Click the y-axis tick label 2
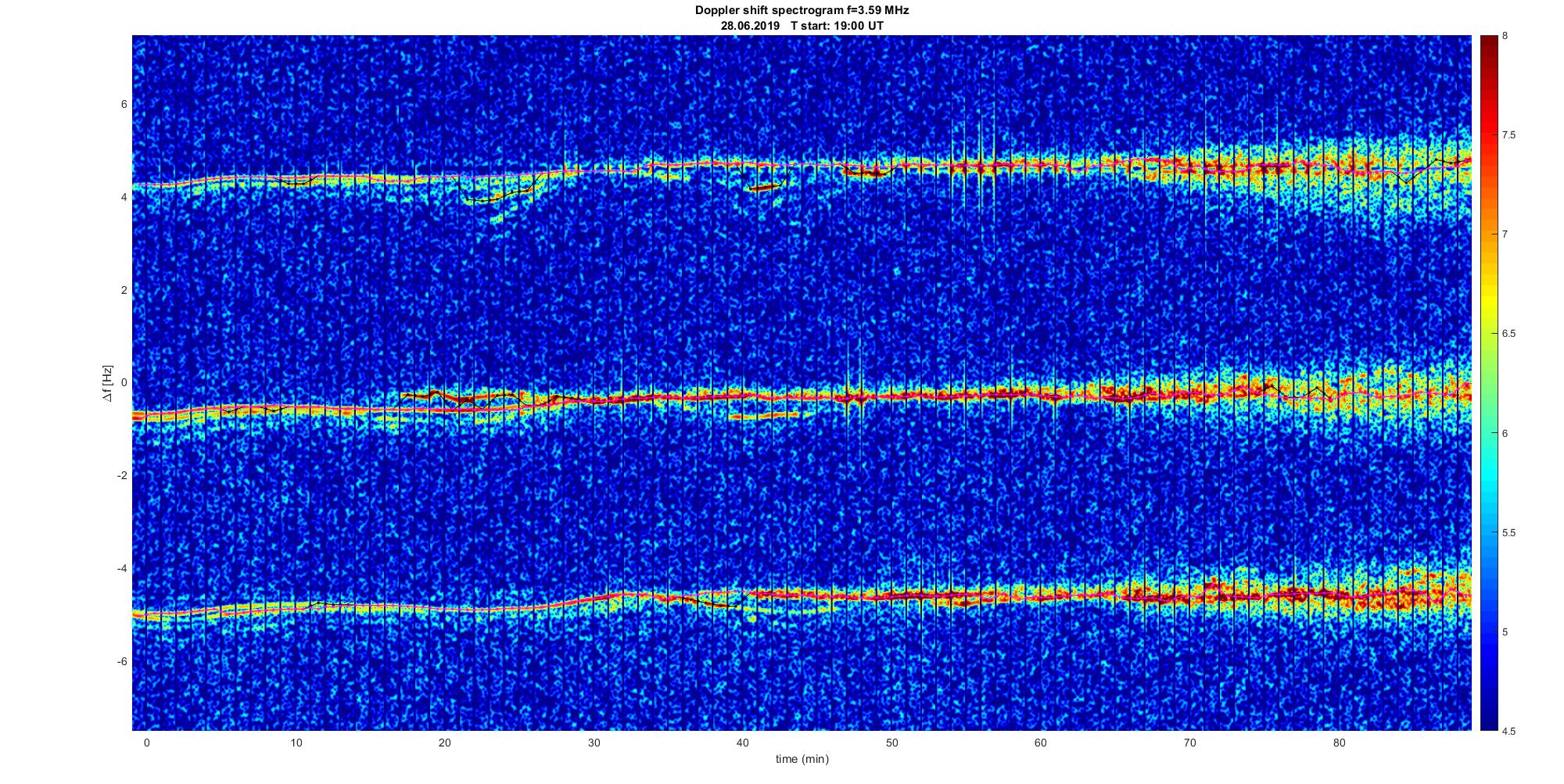Screen dimensions: 1564x784 (x=124, y=290)
